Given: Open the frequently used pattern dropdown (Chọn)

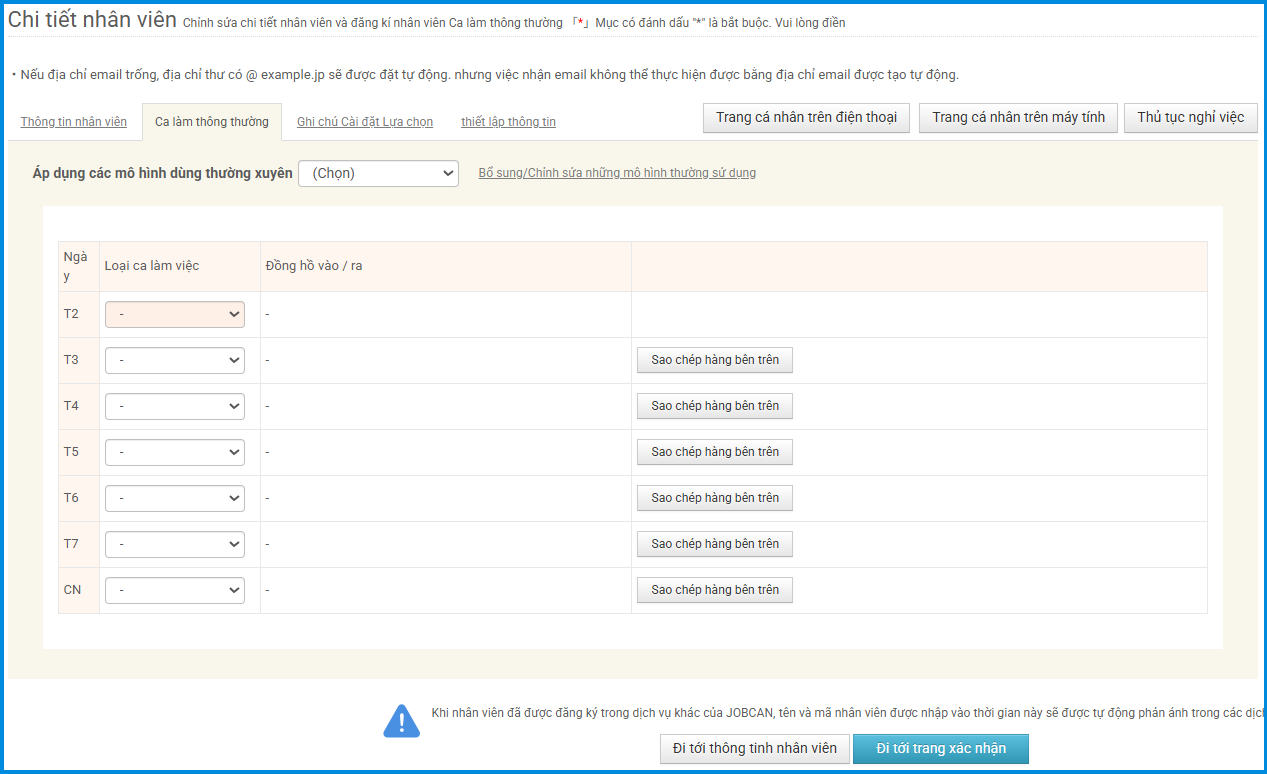Looking at the screenshot, I should click(x=378, y=173).
